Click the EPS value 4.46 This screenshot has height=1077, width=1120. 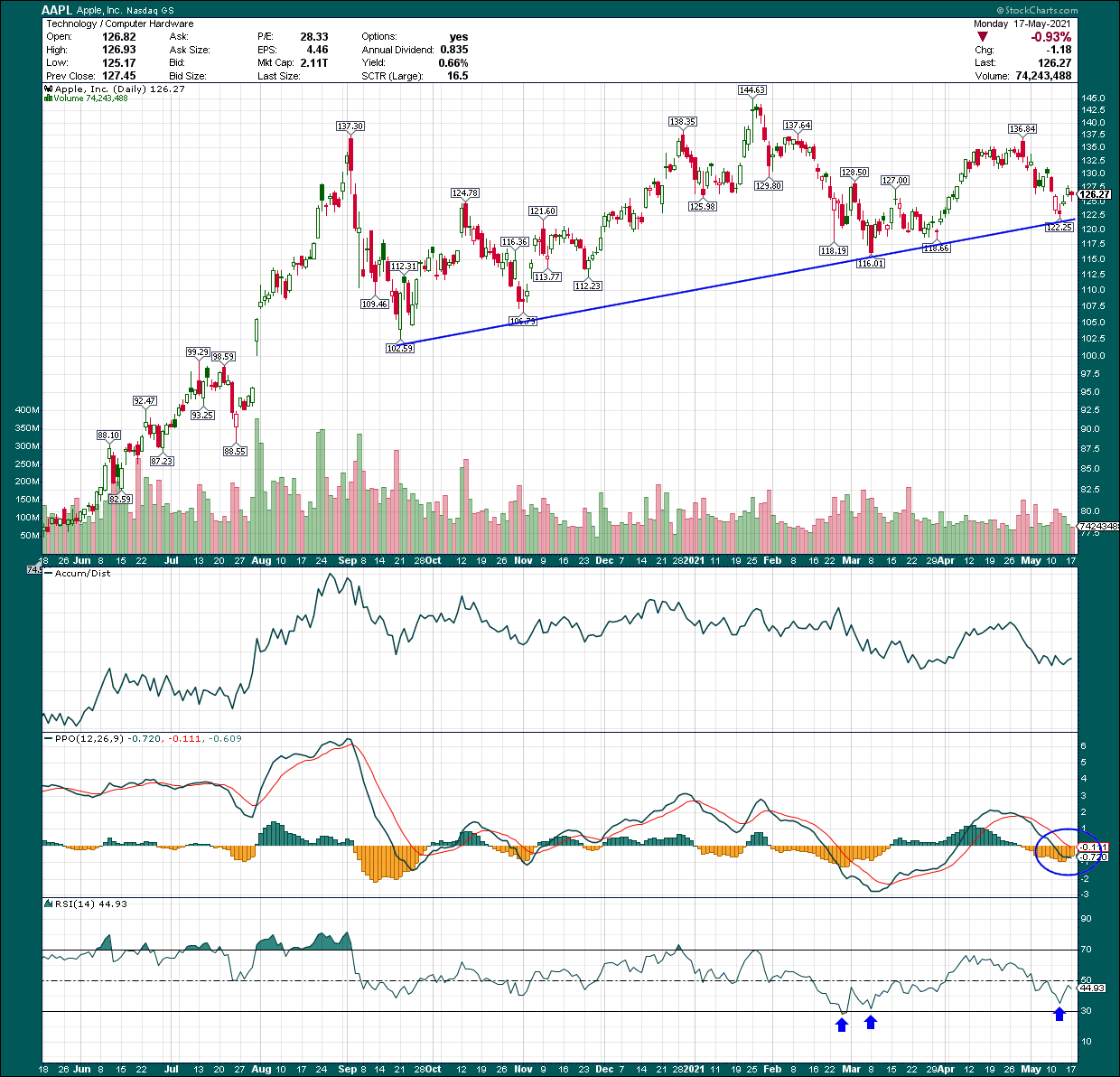[x=317, y=50]
